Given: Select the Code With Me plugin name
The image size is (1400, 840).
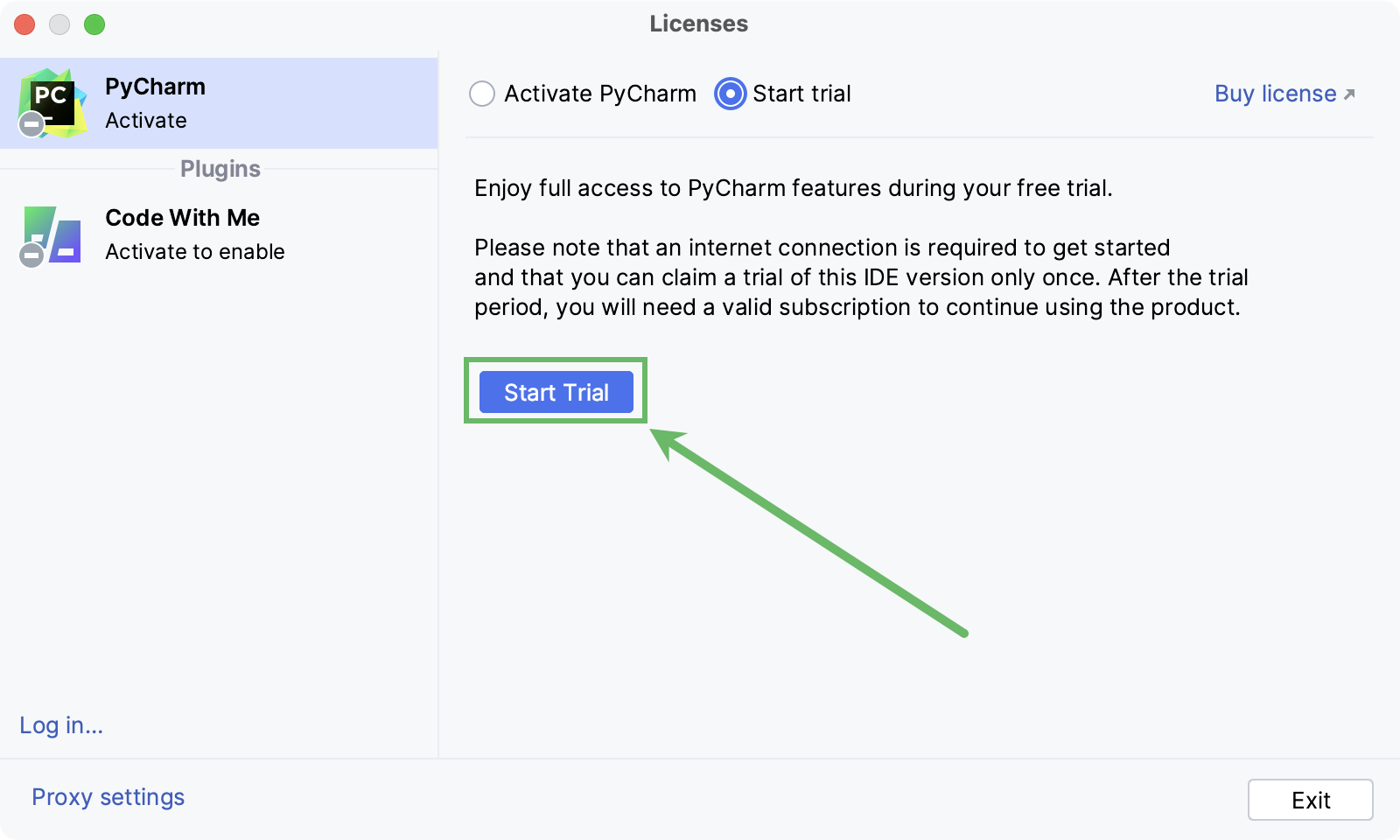Looking at the screenshot, I should pyautogui.click(x=182, y=218).
